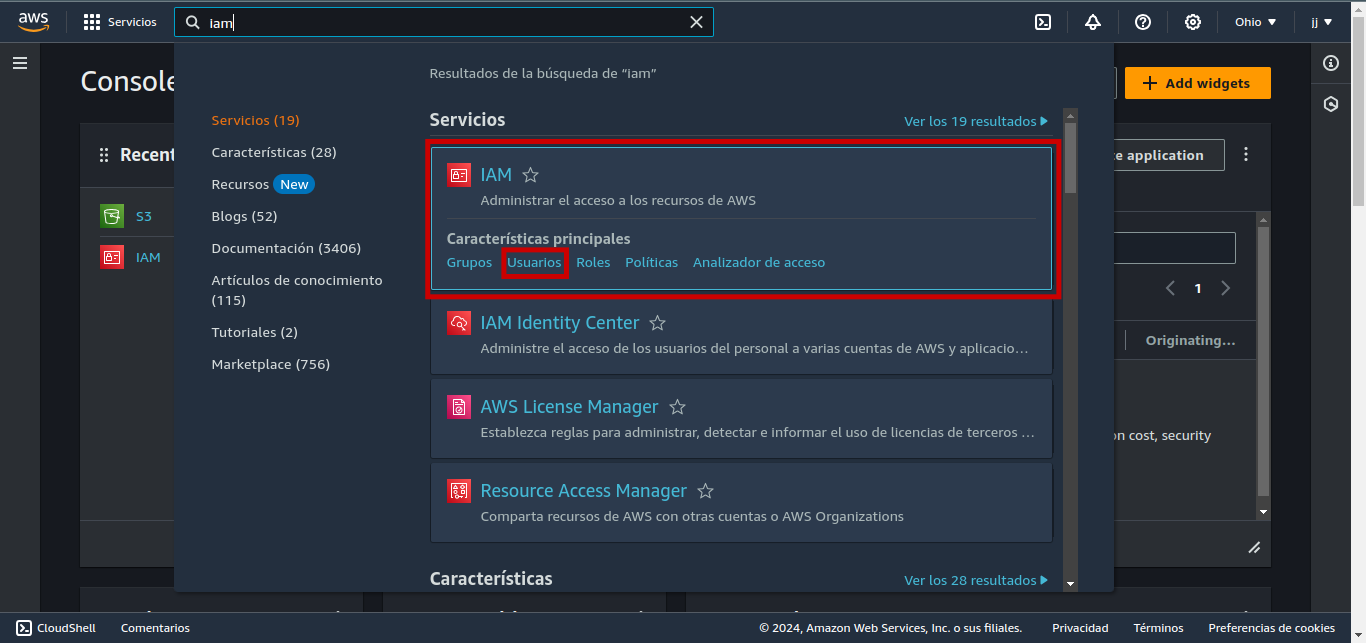Select Recursos New filter
The width and height of the screenshot is (1366, 643).
click(263, 184)
